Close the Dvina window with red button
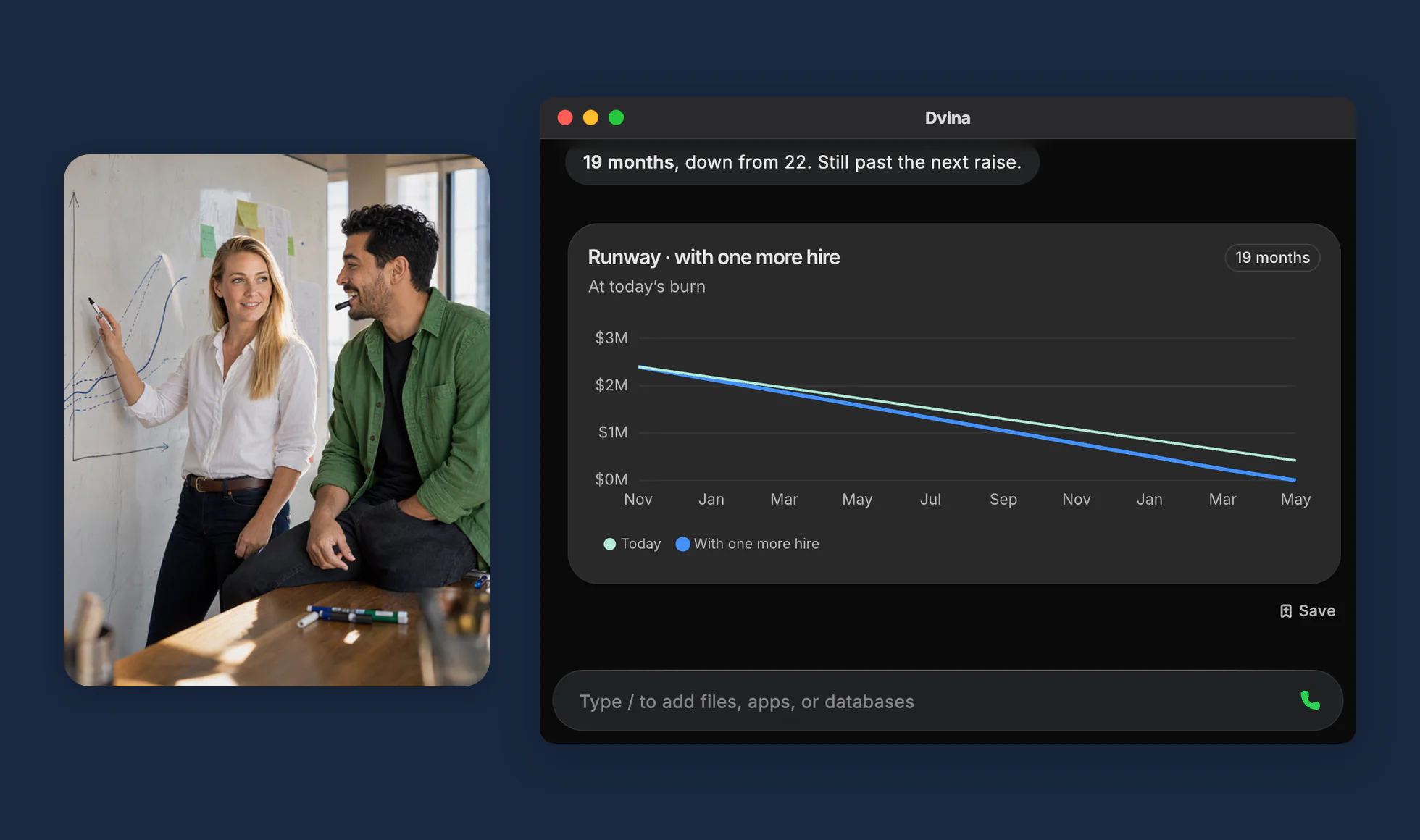The image size is (1420, 840). pos(565,117)
